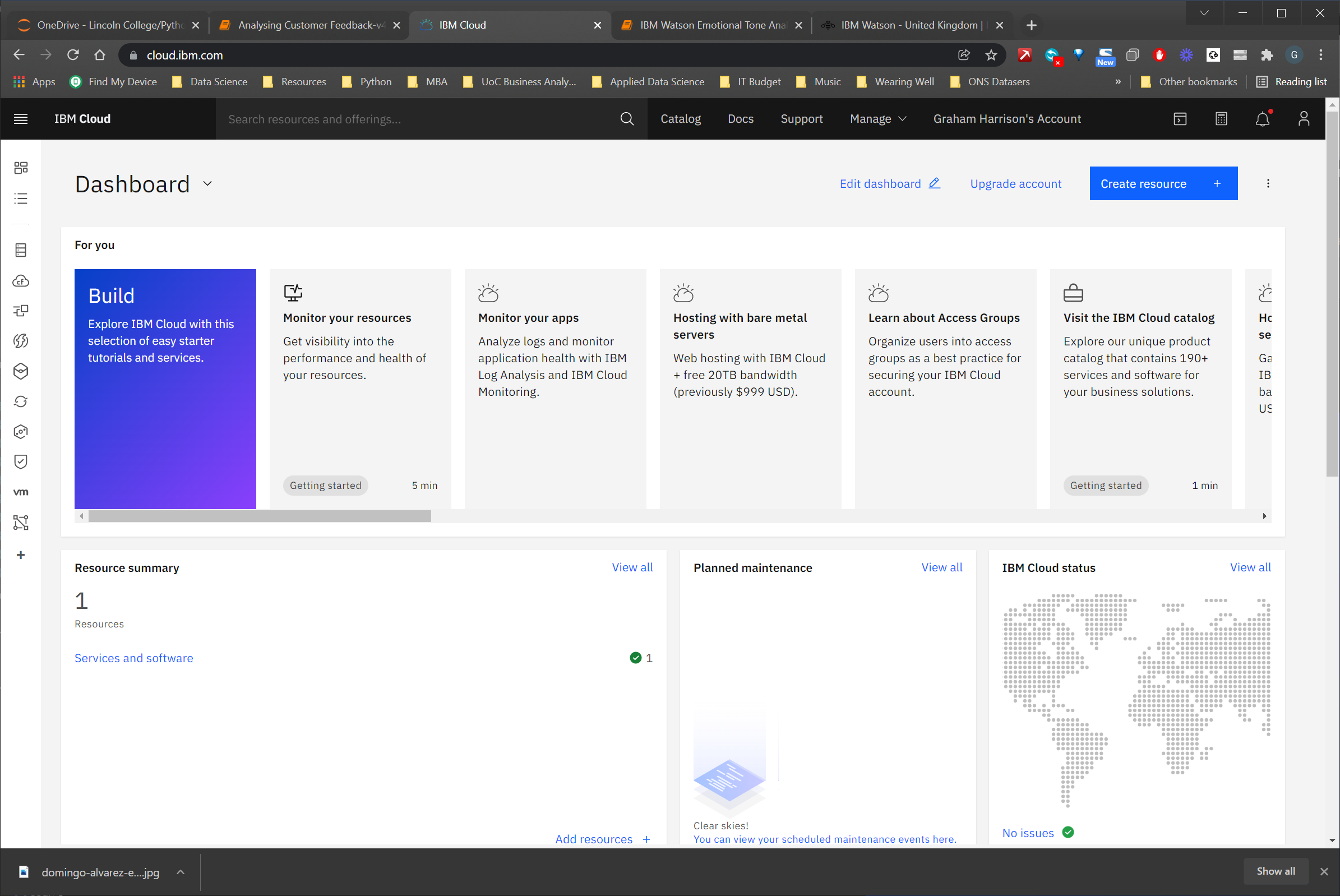Open Services and software link
1340x896 pixels.
point(133,658)
